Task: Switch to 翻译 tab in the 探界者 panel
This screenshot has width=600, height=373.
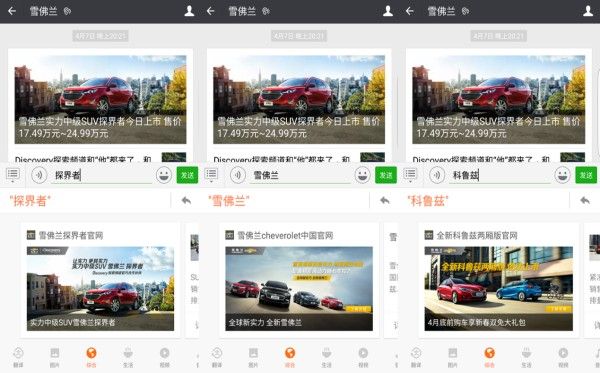Action: (18, 357)
